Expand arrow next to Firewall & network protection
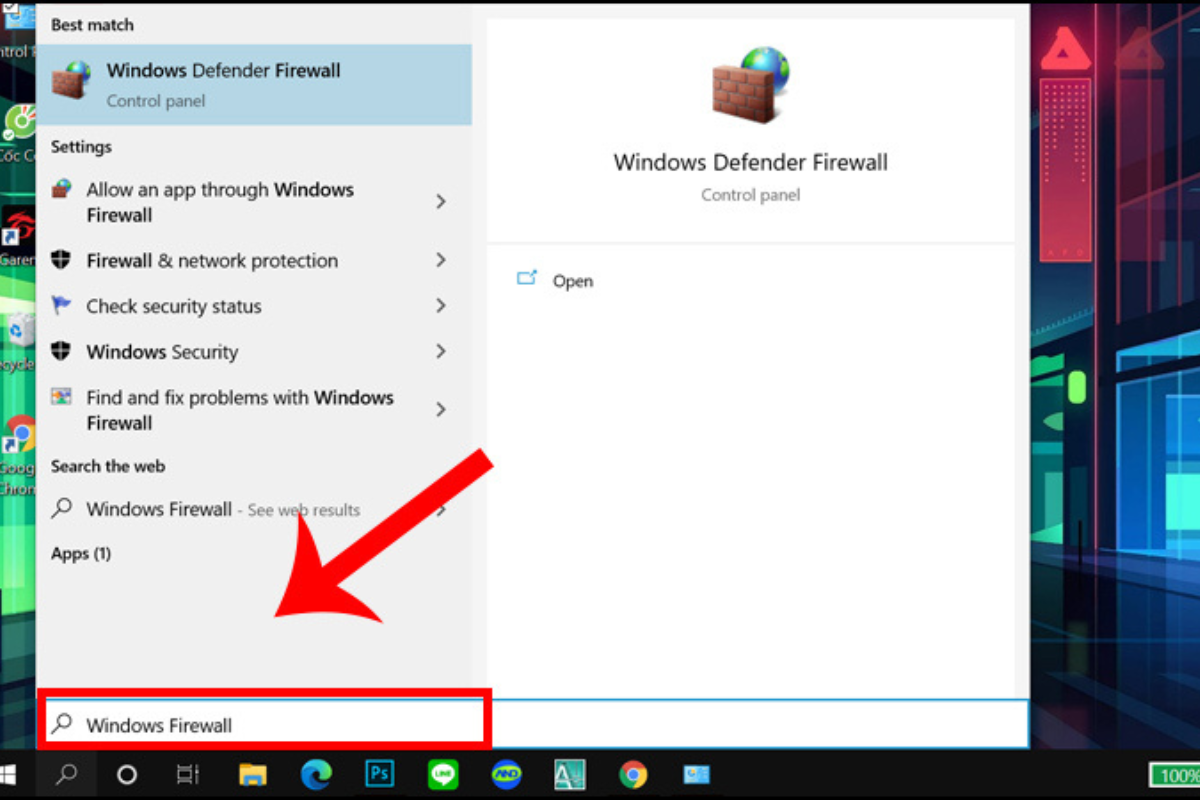1200x800 pixels. 441,261
